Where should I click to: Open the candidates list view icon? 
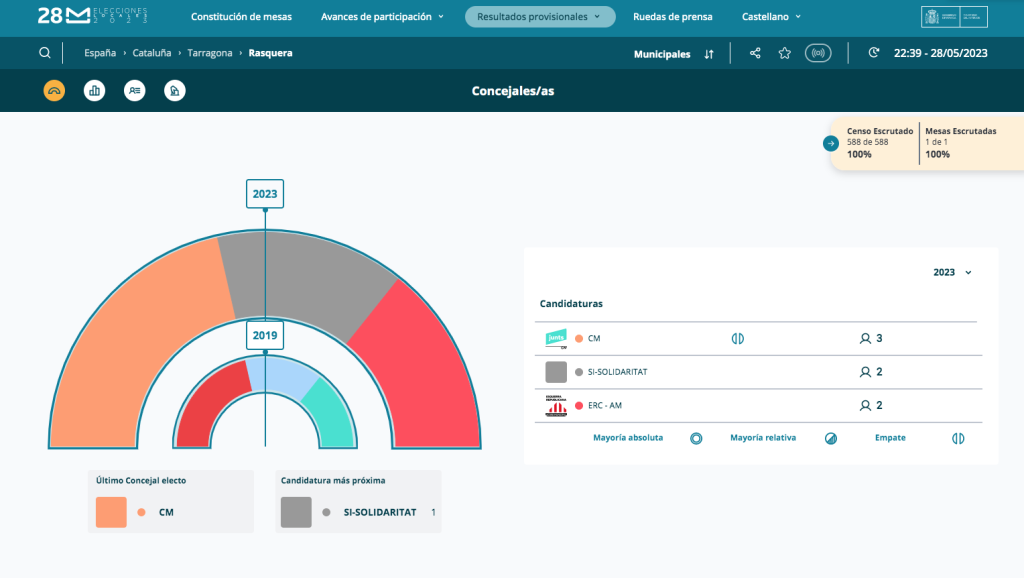click(x=135, y=91)
